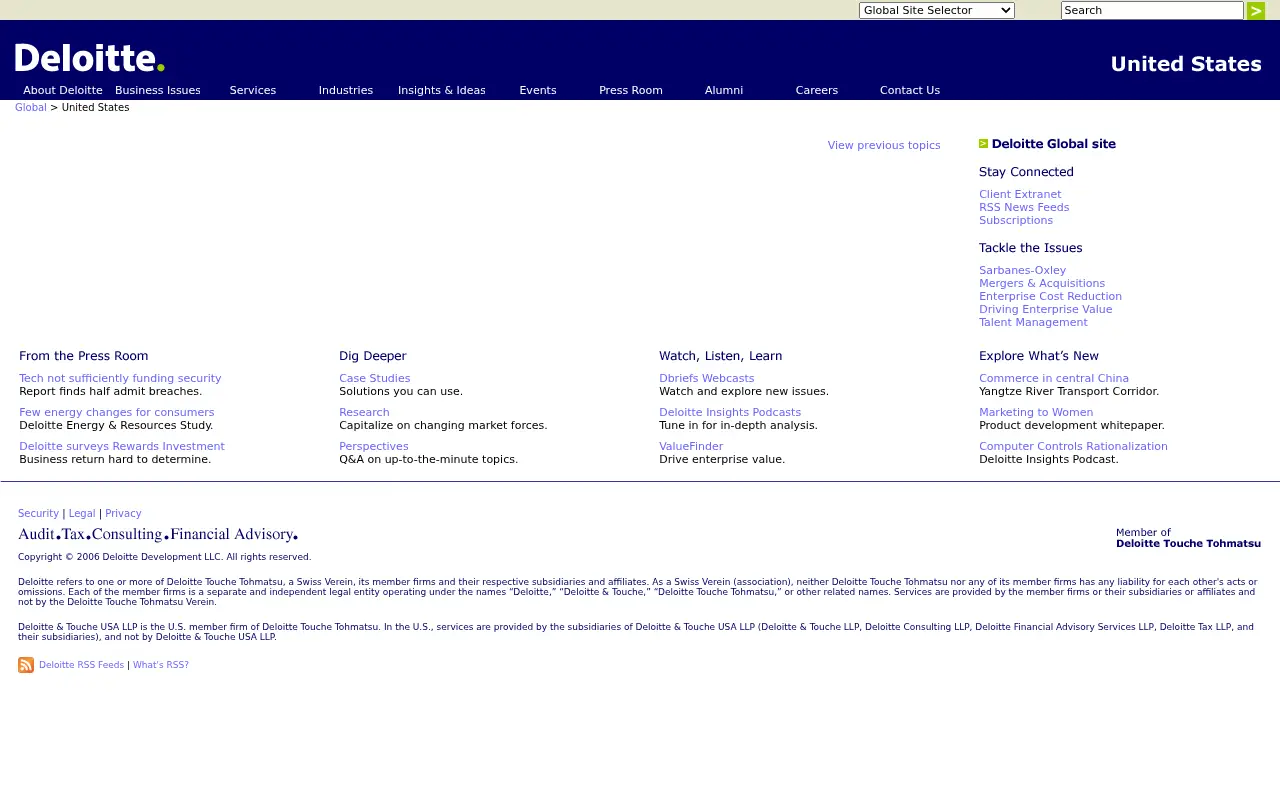Open Deloitte Insights Podcasts link
This screenshot has width=1280, height=800.
(x=730, y=413)
